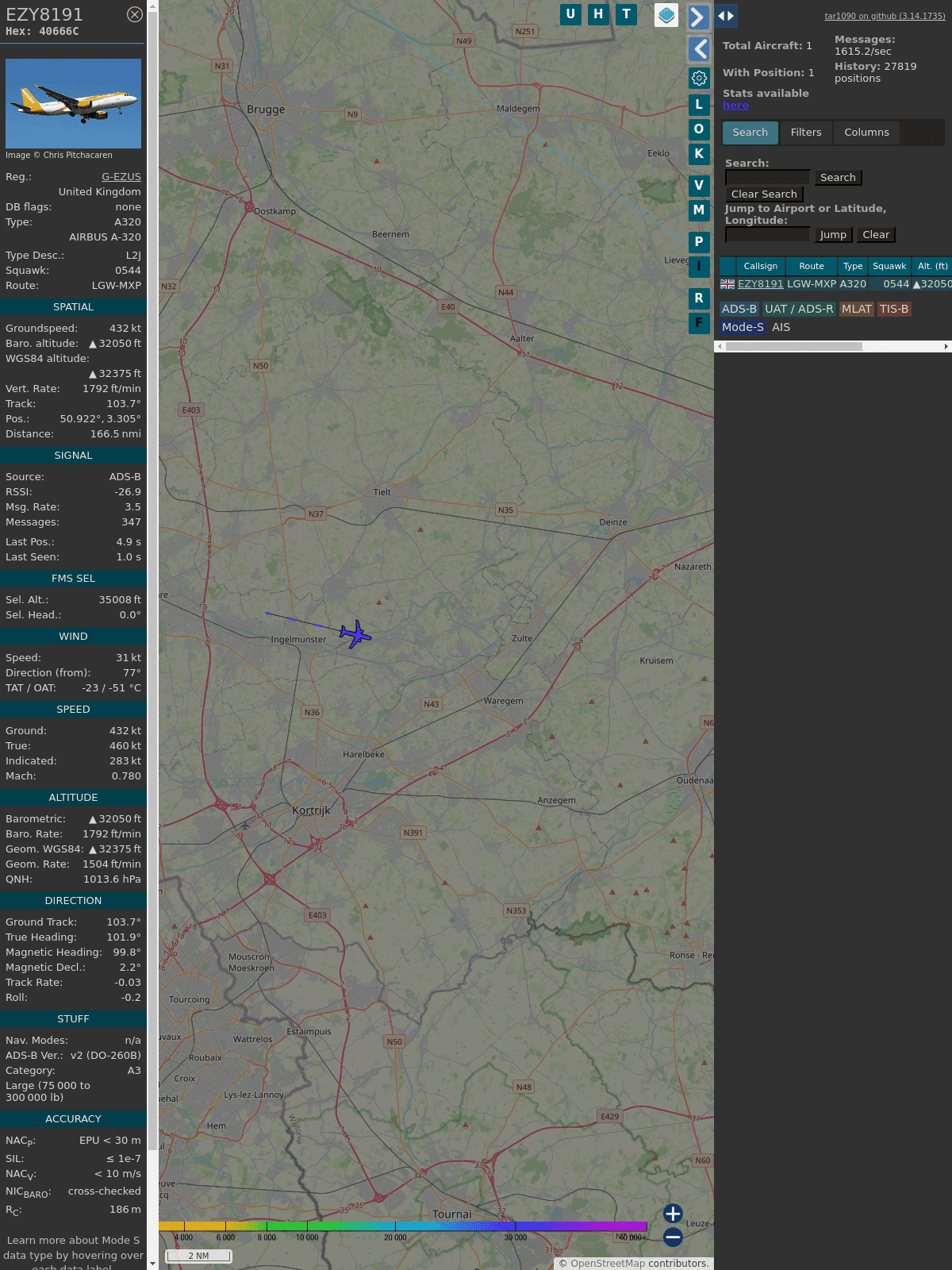Click the U map toggle button
Viewport: 952px width, 1270px height.
click(570, 14)
